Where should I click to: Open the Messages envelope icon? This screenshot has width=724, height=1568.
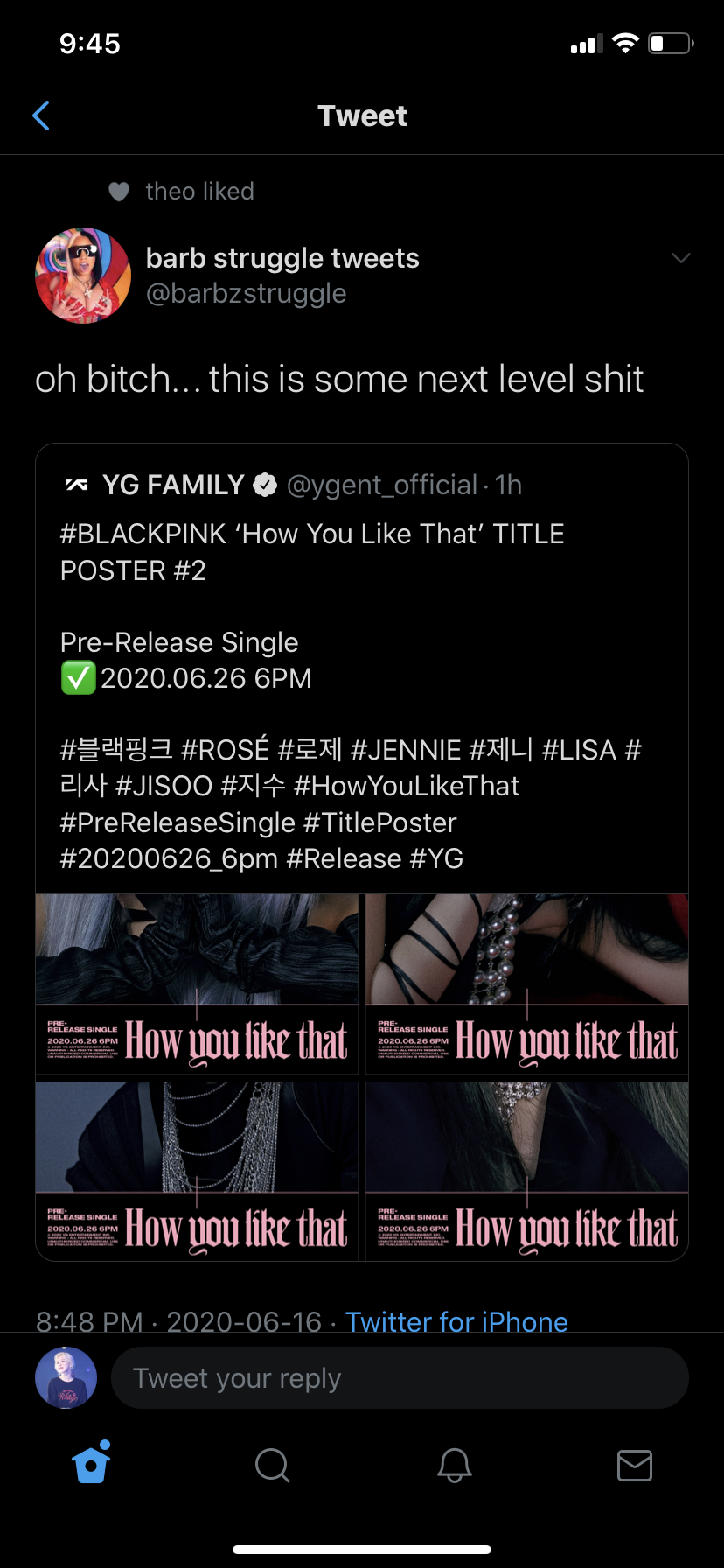coord(634,1465)
